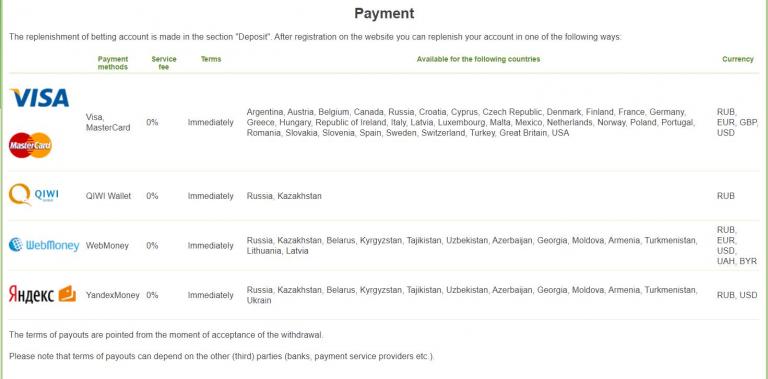The width and height of the screenshot is (768, 379).
Task: Click the VISA logo
Action: [x=39, y=97]
